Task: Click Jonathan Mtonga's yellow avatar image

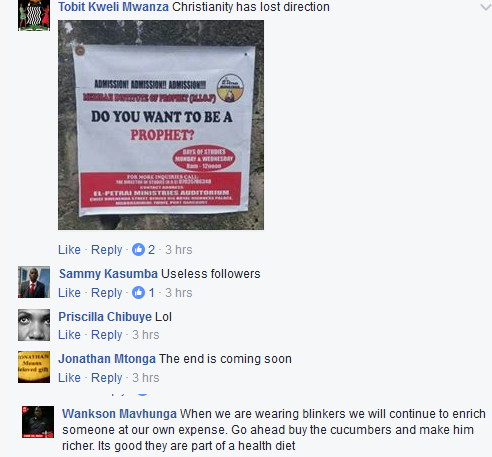Action: 34,367
